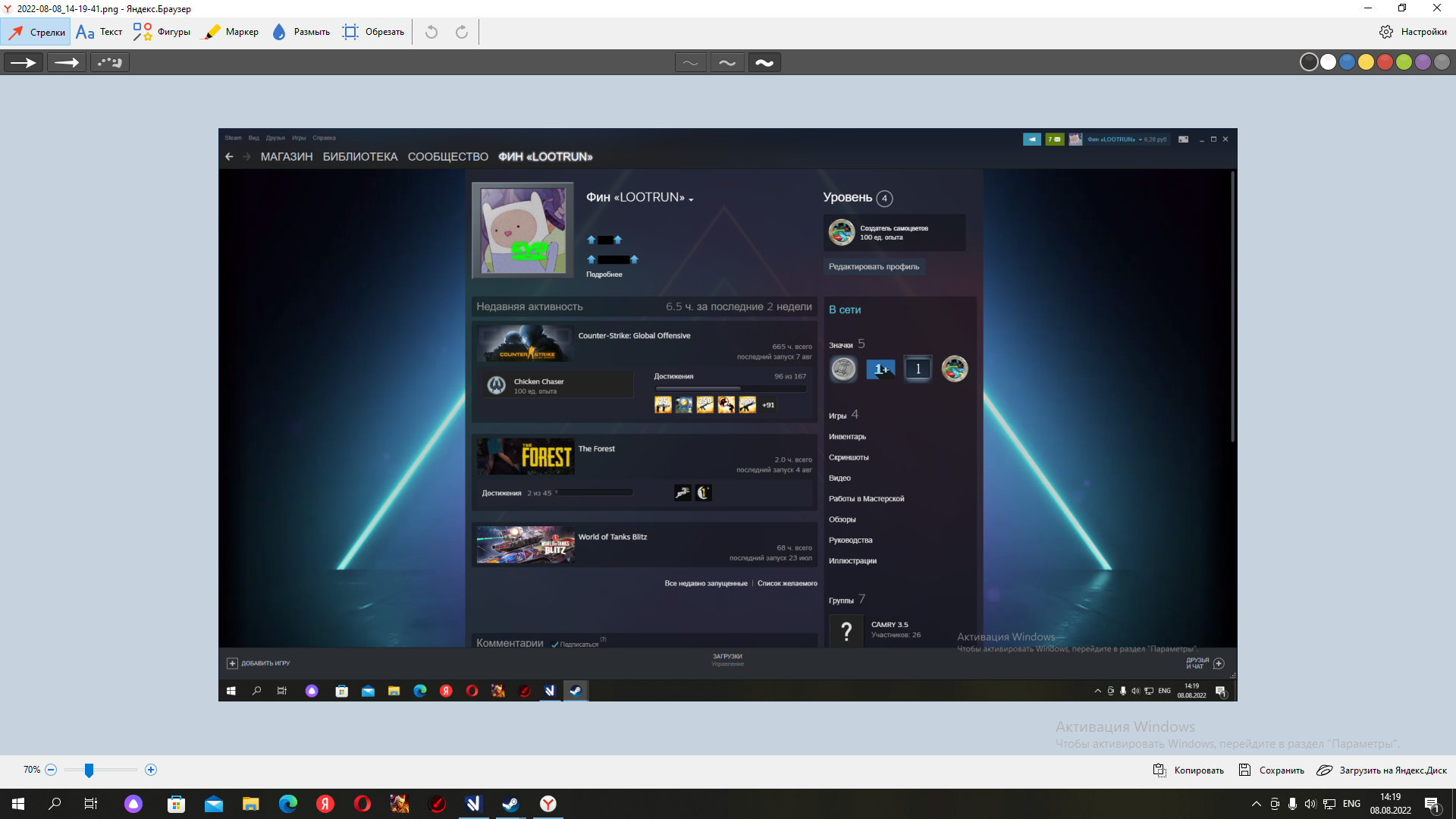Choose the thin straight arrow style
The height and width of the screenshot is (819, 1456).
pos(24,62)
